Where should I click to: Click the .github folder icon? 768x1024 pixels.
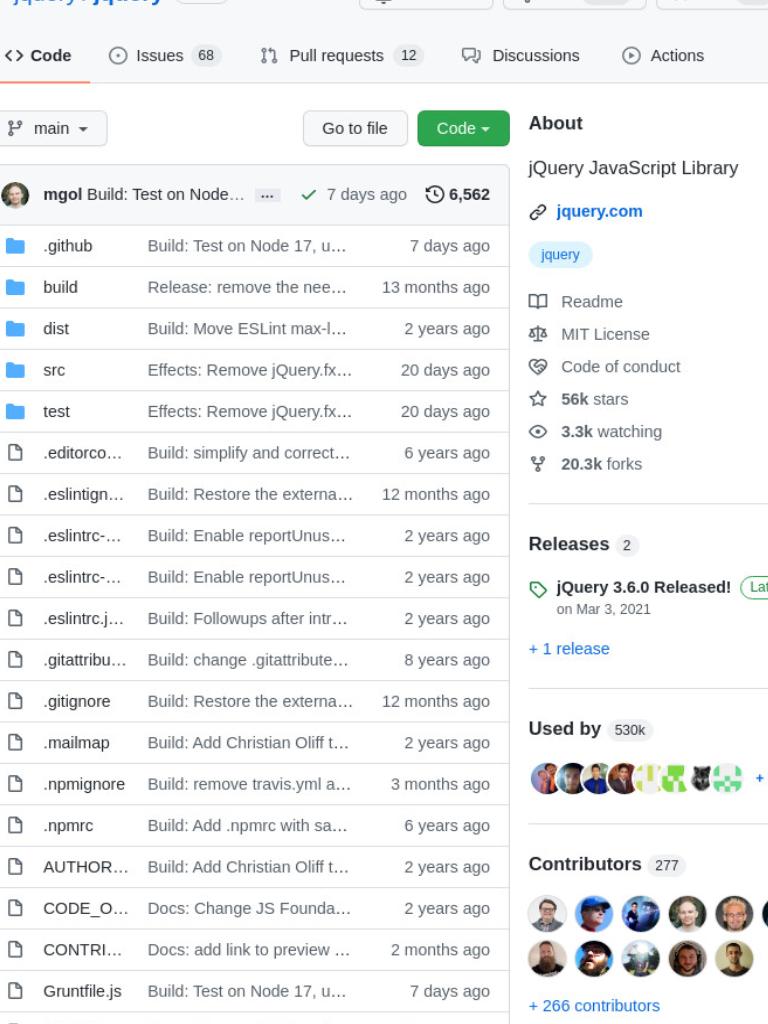click(15, 246)
